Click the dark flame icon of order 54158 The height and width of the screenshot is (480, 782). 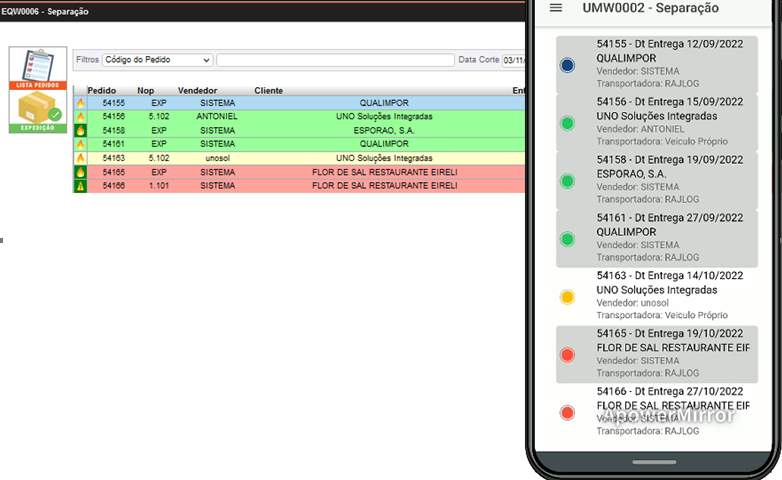(x=80, y=131)
